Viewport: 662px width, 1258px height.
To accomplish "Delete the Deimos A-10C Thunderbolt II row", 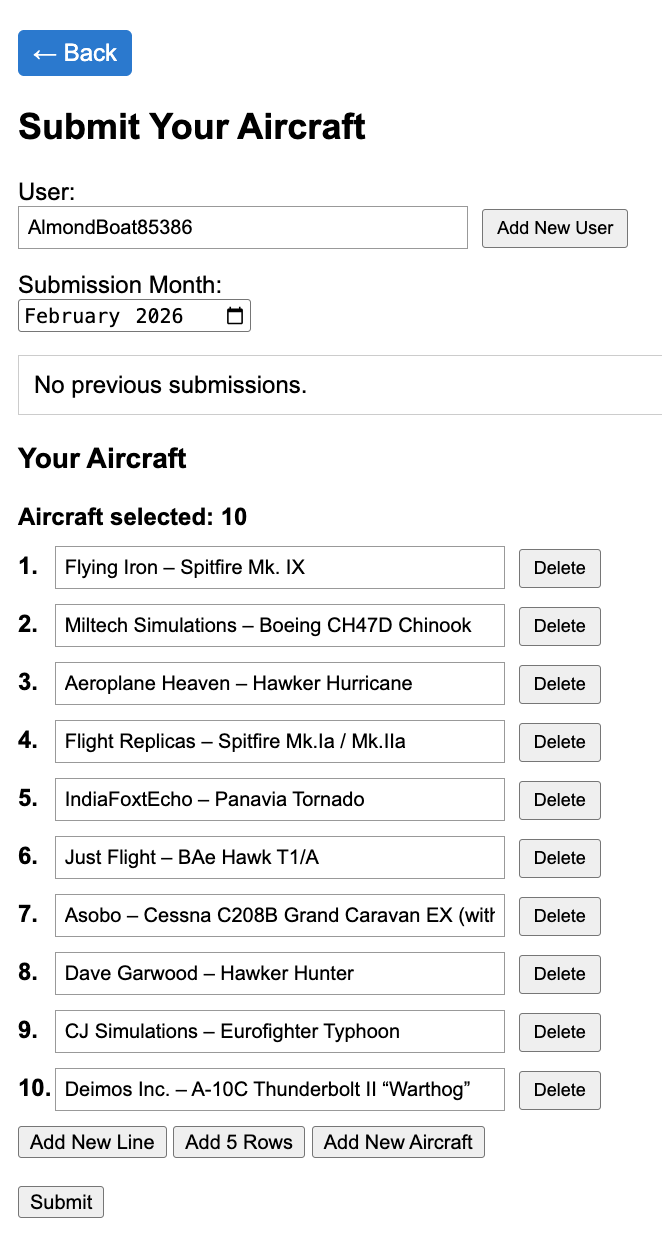I will [x=559, y=1090].
